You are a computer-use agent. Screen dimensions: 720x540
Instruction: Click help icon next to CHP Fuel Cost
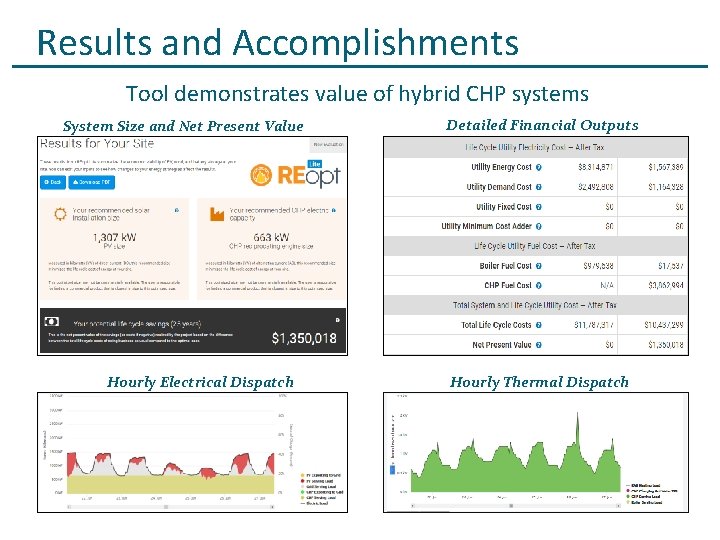[x=539, y=286]
